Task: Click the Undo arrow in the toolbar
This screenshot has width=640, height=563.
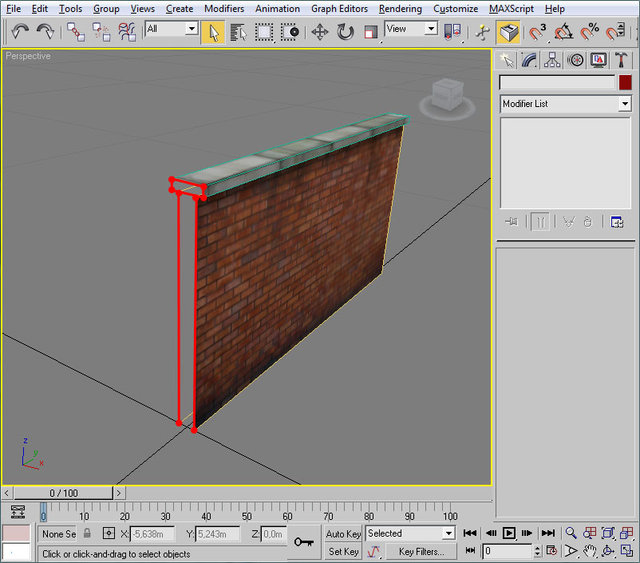Action: (20, 31)
